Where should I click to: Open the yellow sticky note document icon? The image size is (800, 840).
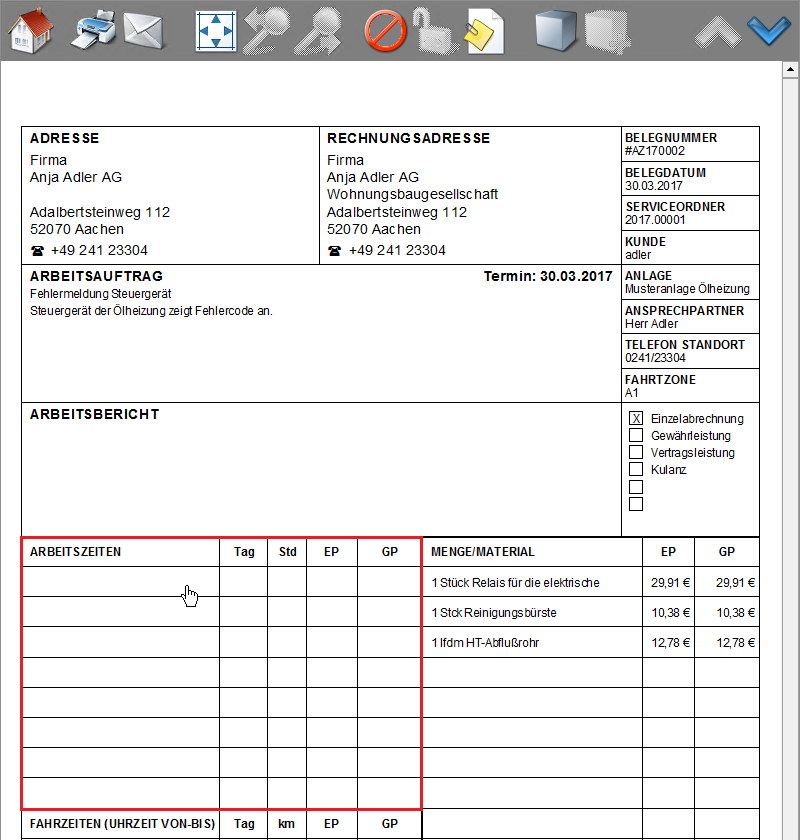coord(484,32)
